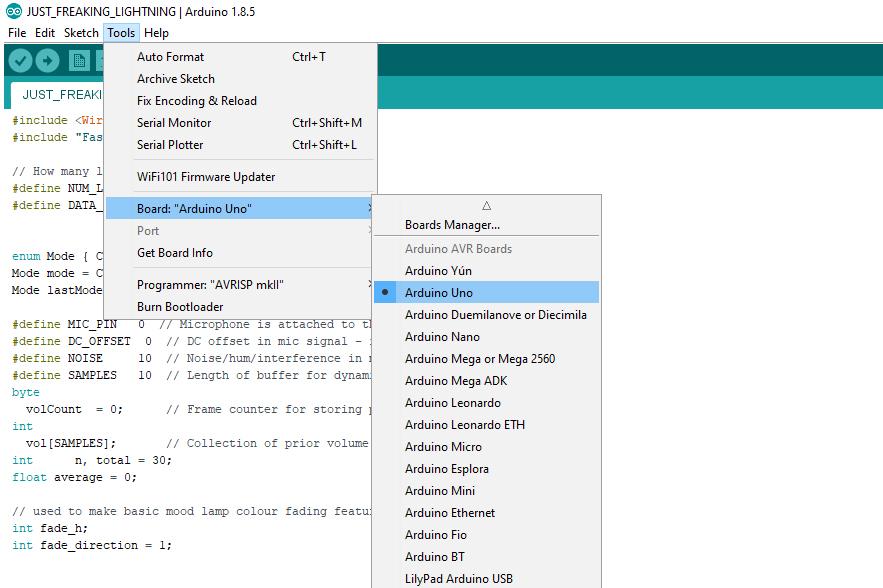Viewport: 883px width, 588px height.
Task: Open the File menu
Action: [17, 33]
